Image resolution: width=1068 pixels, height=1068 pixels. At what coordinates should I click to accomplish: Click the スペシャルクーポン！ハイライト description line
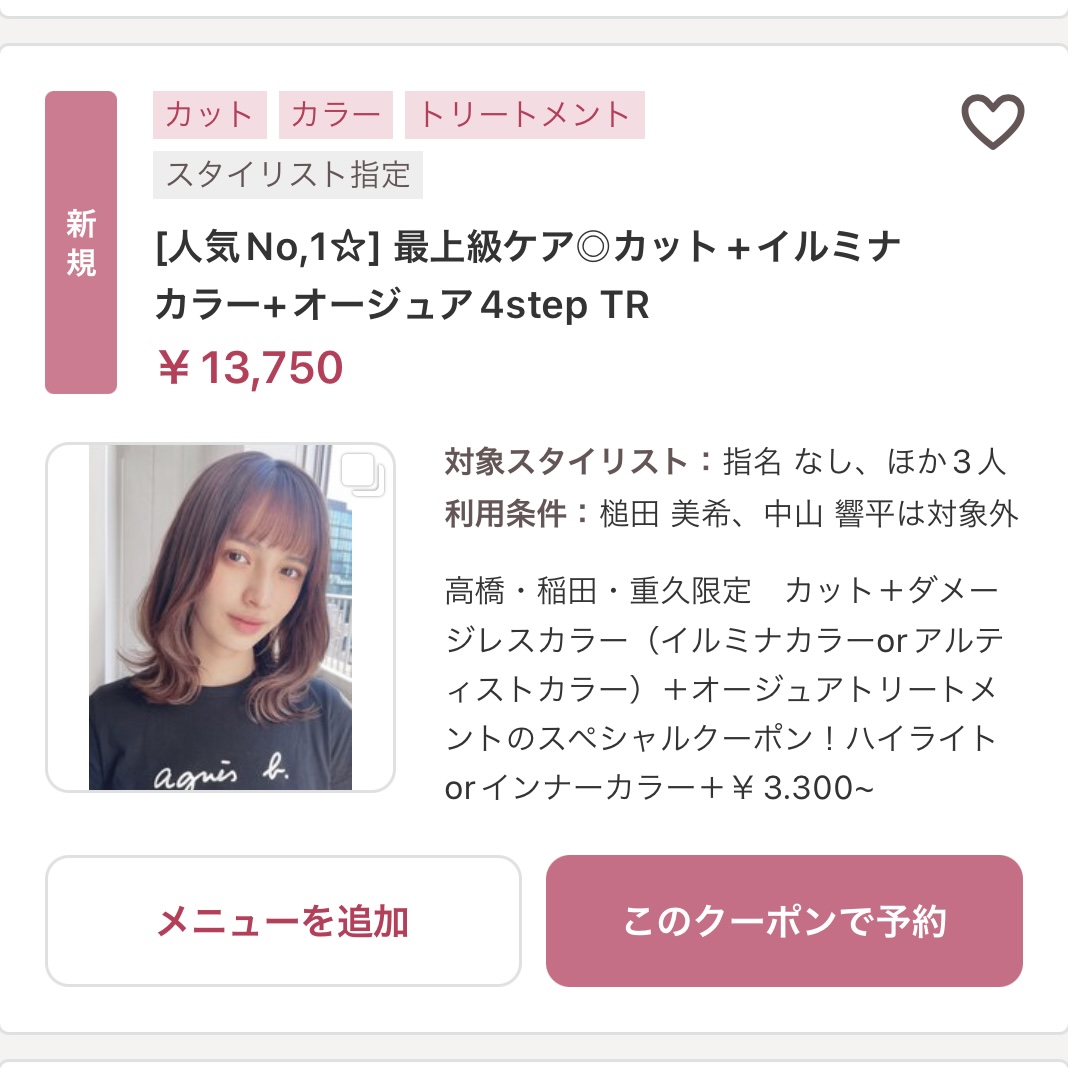[x=720, y=739]
